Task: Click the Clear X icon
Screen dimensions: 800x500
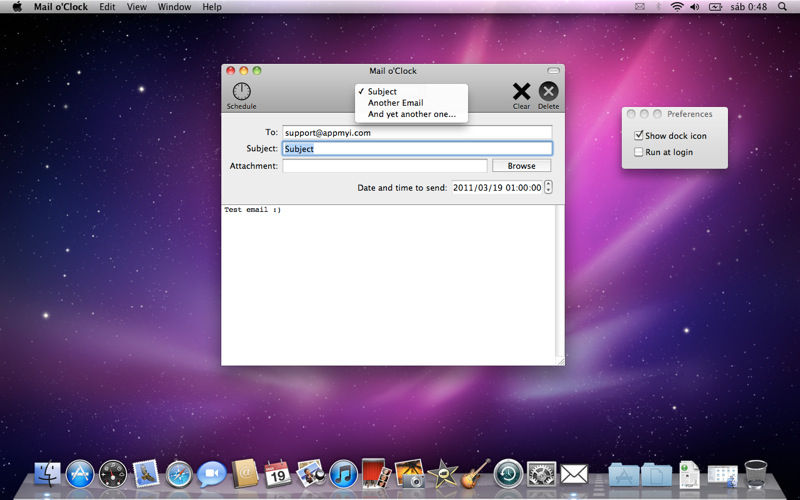Action: pos(521,92)
